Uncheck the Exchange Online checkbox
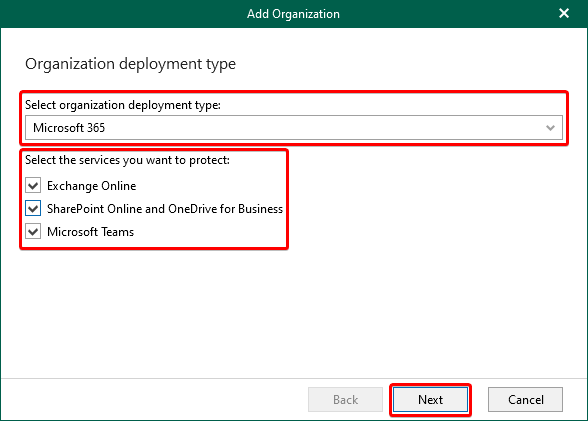This screenshot has width=588, height=421. point(33,186)
